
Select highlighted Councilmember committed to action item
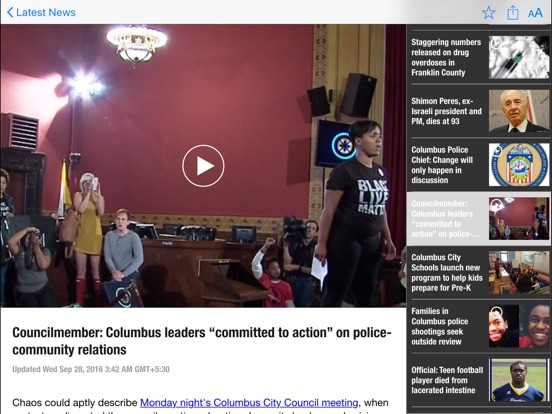coord(479,219)
